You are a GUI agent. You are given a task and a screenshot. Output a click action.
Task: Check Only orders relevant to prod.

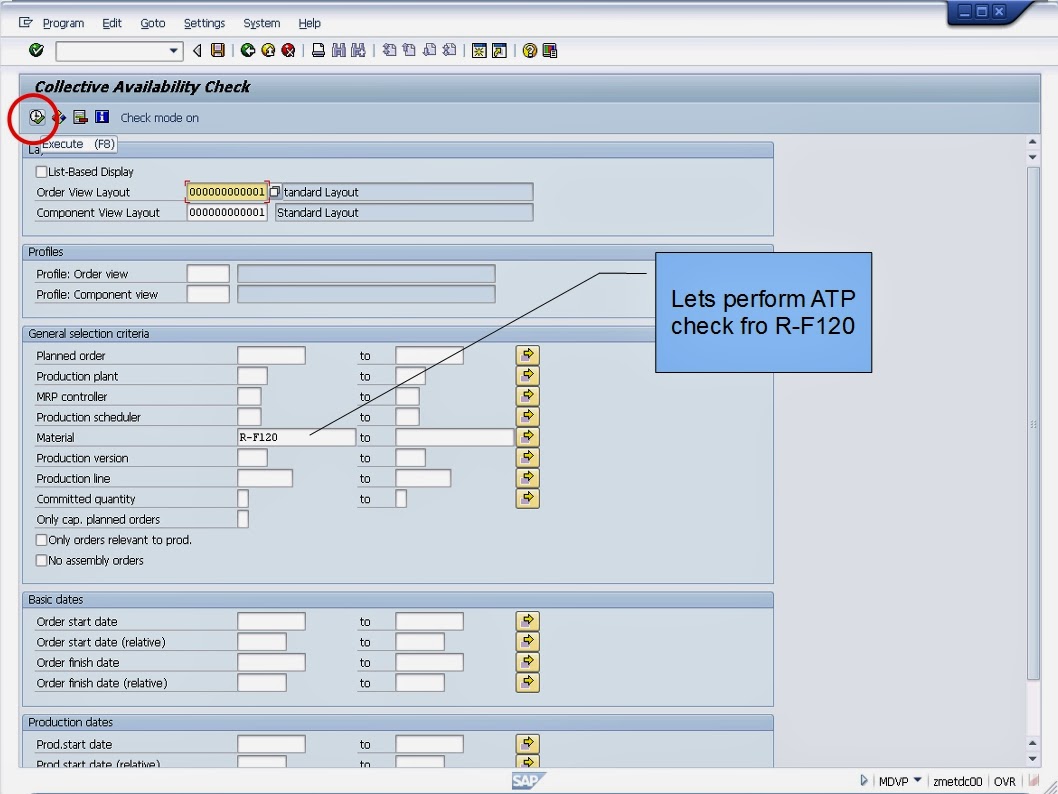41,539
